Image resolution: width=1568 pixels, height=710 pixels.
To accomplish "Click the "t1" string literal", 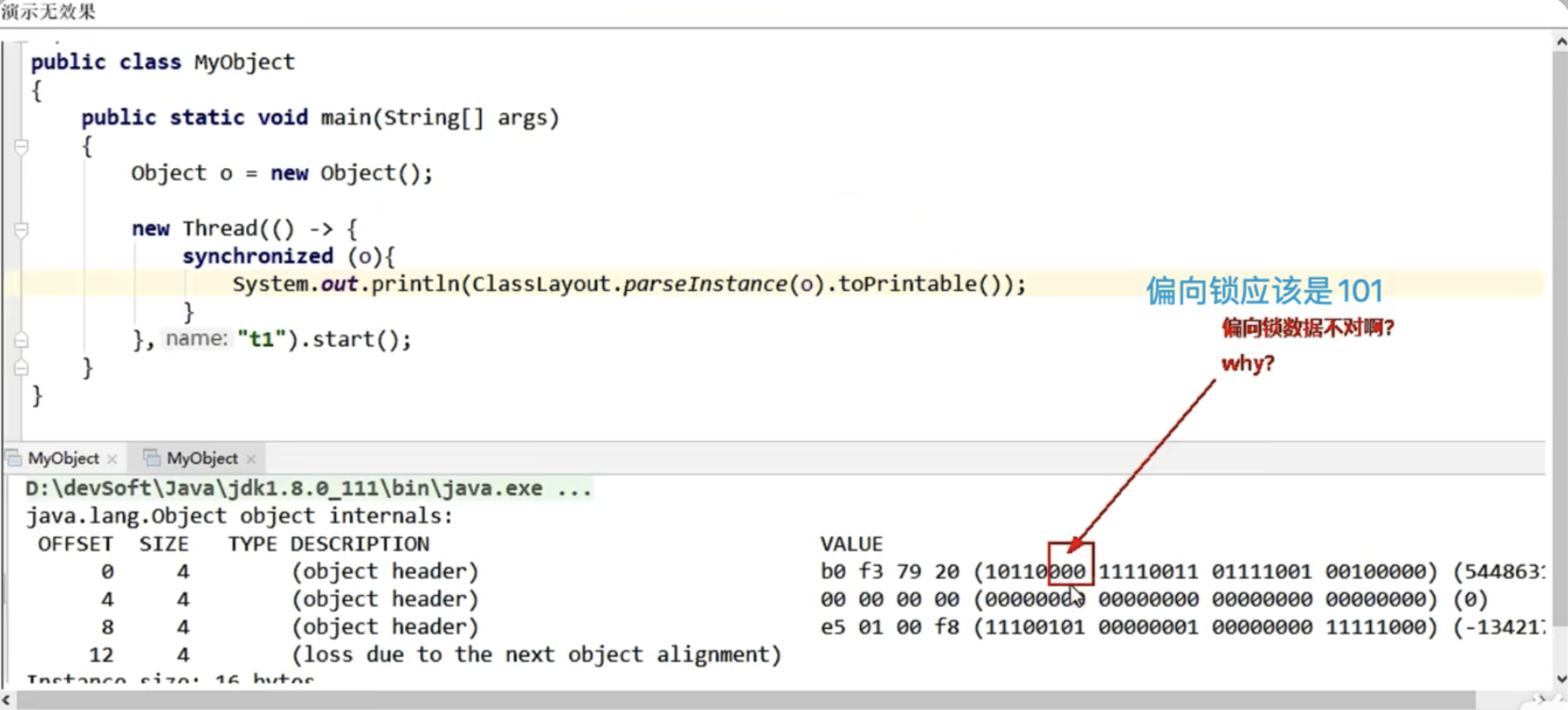I will [x=261, y=339].
